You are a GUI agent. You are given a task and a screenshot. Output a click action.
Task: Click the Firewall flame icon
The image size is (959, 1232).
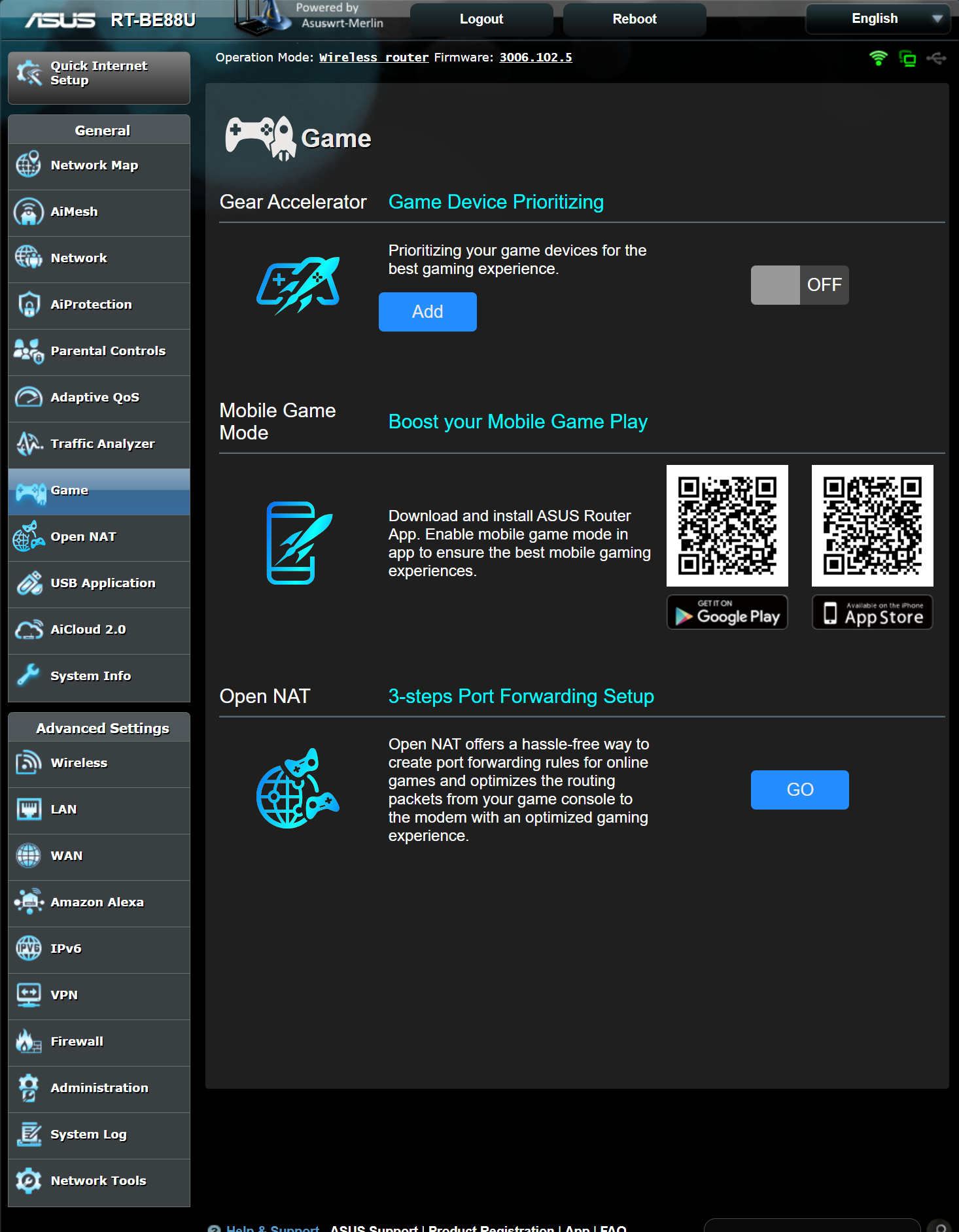[x=29, y=1042]
